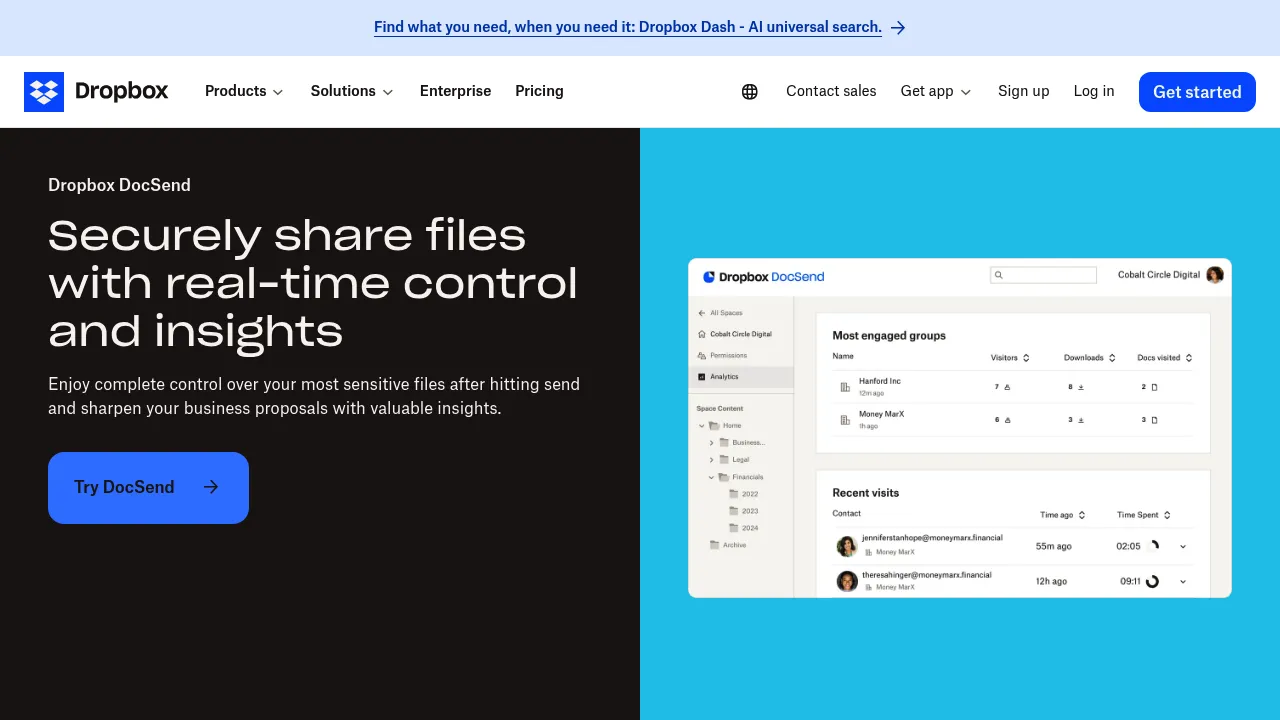Click the document icon in Hanford Inc row

click(x=1154, y=387)
